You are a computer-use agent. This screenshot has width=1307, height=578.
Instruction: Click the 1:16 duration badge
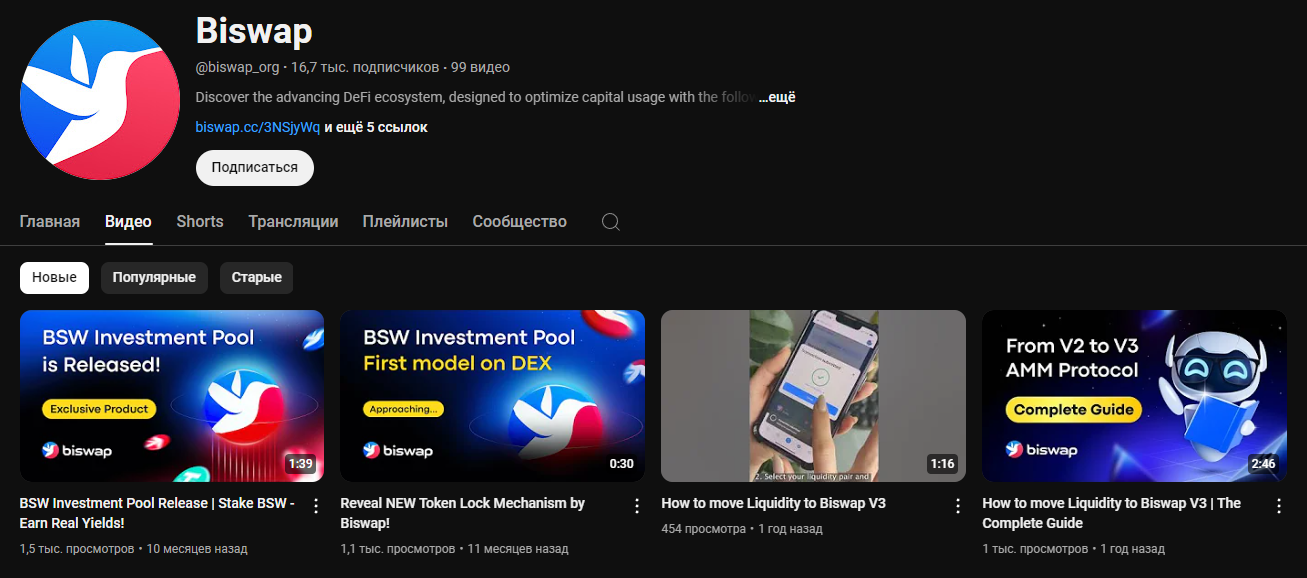coord(942,464)
